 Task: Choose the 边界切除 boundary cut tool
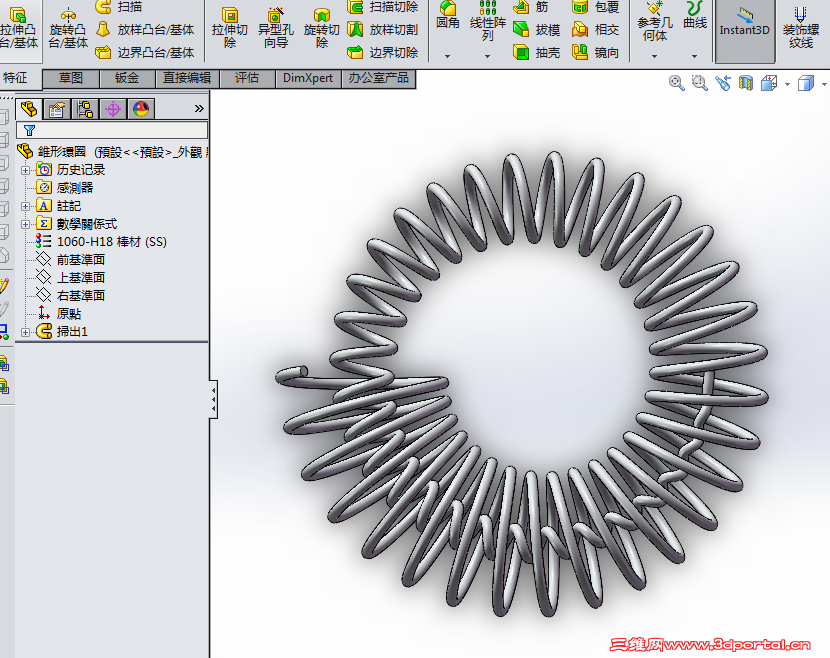383,52
